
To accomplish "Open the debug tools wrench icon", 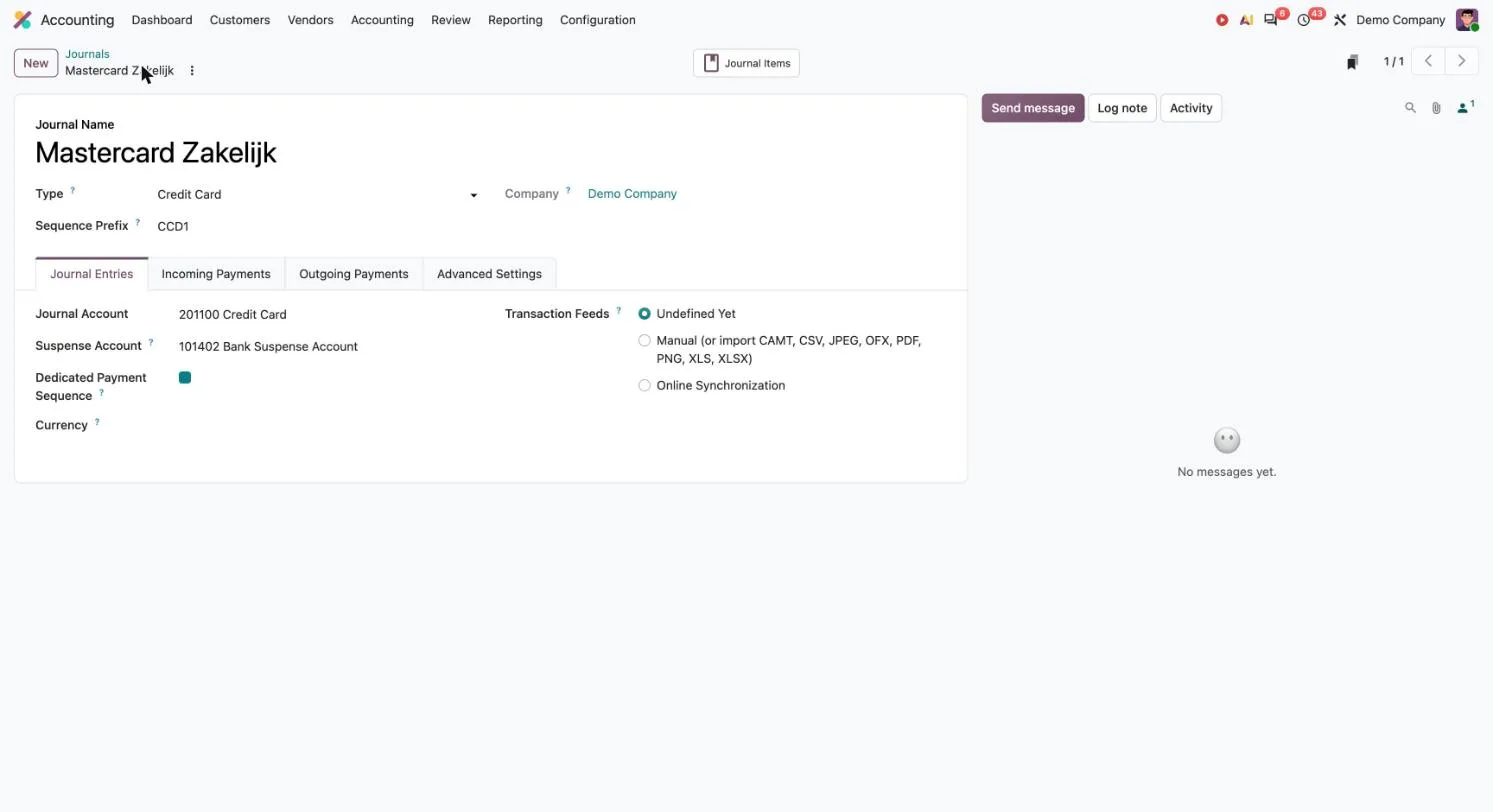I will tap(1340, 20).
